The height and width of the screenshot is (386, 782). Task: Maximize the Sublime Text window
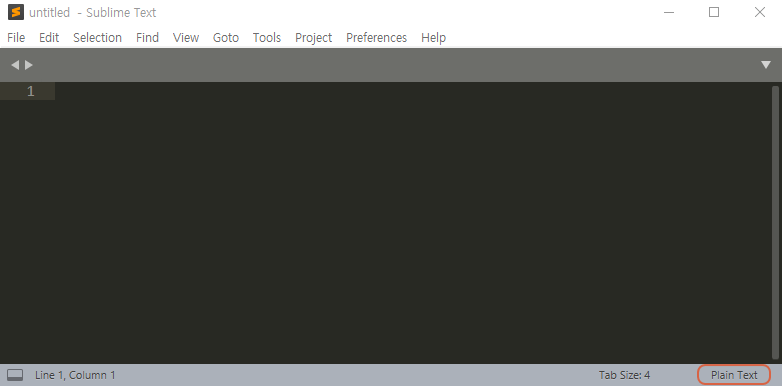[x=714, y=12]
